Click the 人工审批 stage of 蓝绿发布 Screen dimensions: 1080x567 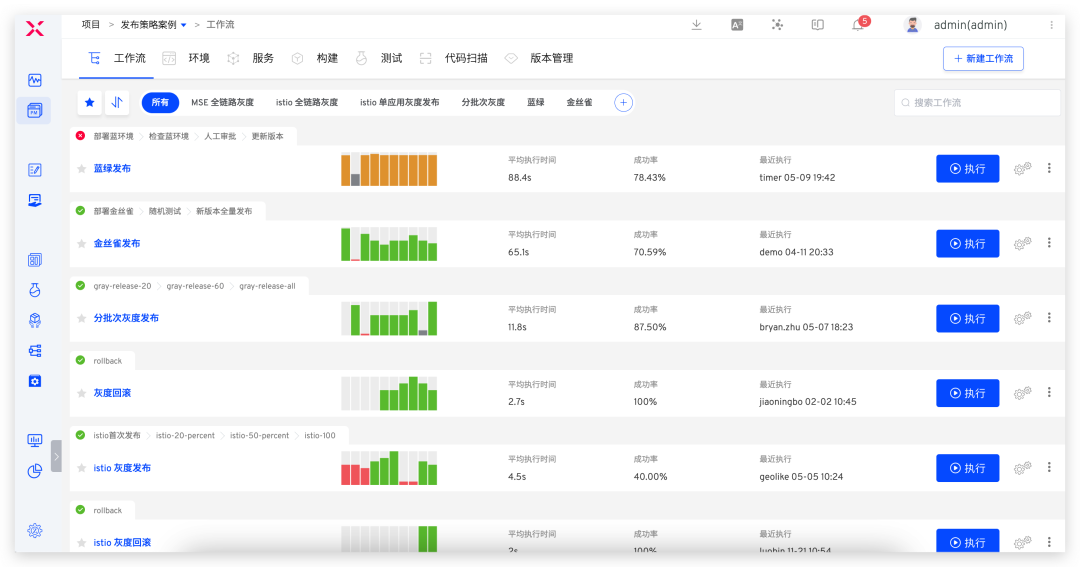[x=220, y=136]
